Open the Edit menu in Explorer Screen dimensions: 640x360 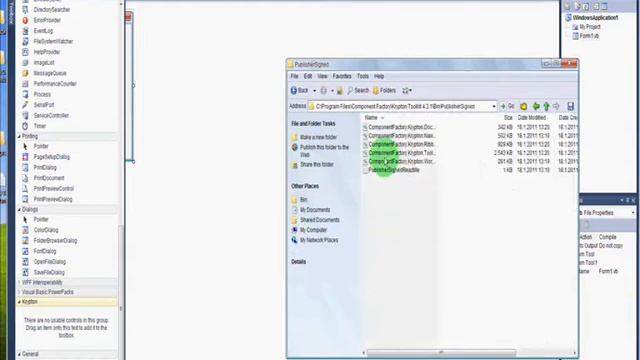click(x=308, y=76)
